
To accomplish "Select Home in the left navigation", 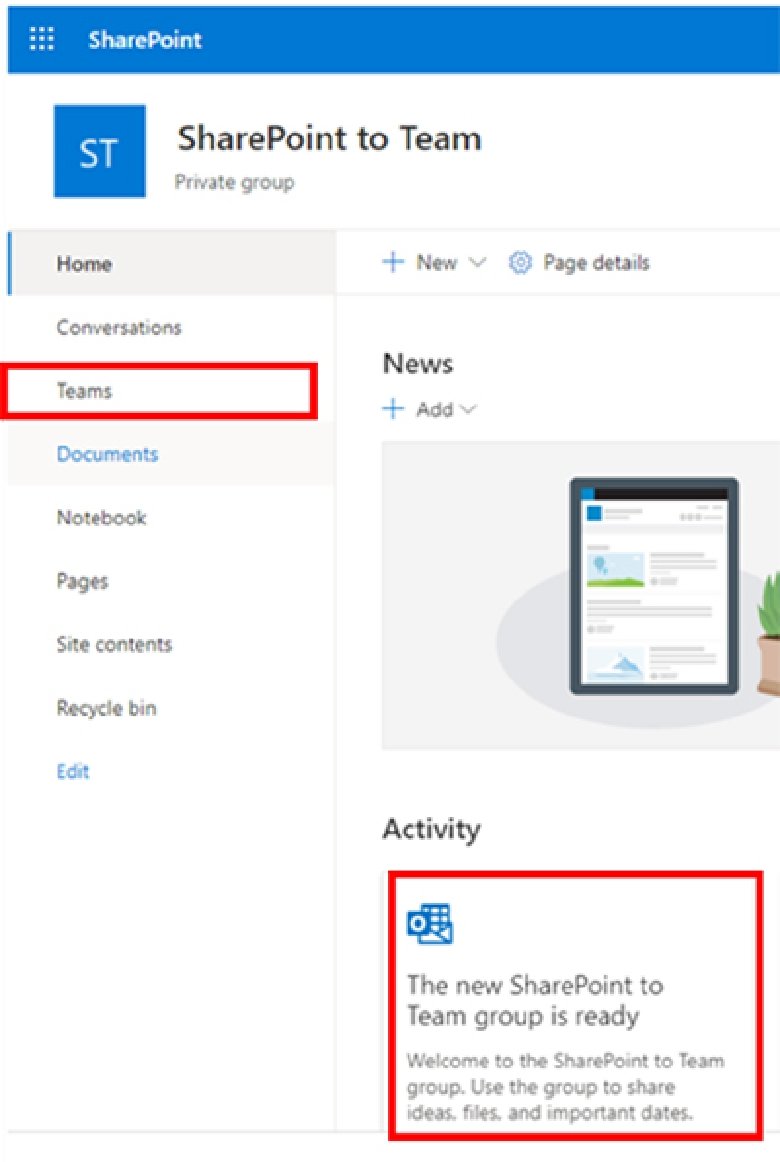I will pyautogui.click(x=84, y=264).
